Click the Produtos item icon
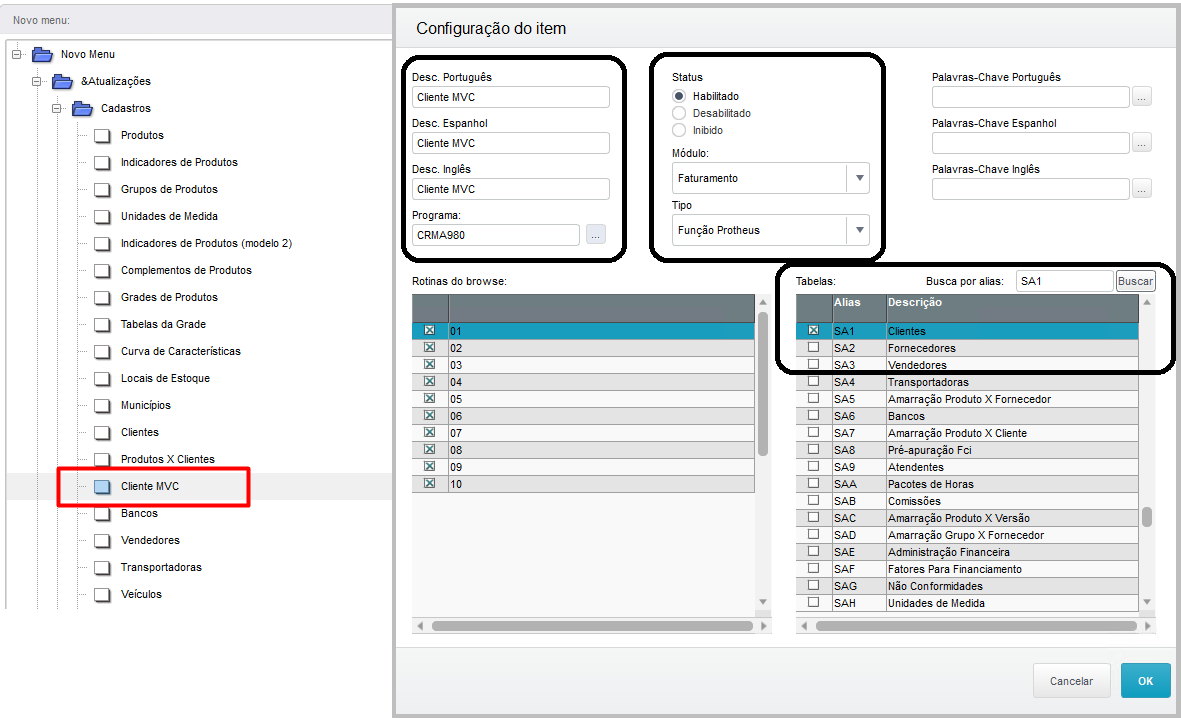 click(102, 136)
